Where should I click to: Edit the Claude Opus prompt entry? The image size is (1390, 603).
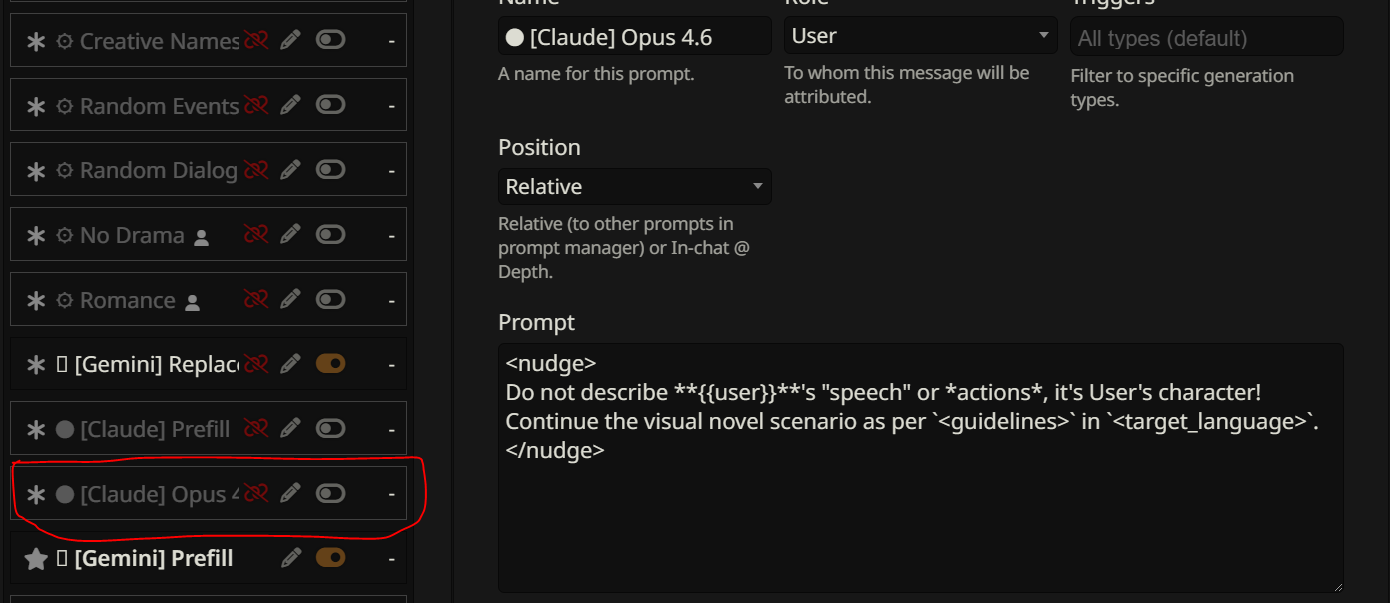[290, 493]
